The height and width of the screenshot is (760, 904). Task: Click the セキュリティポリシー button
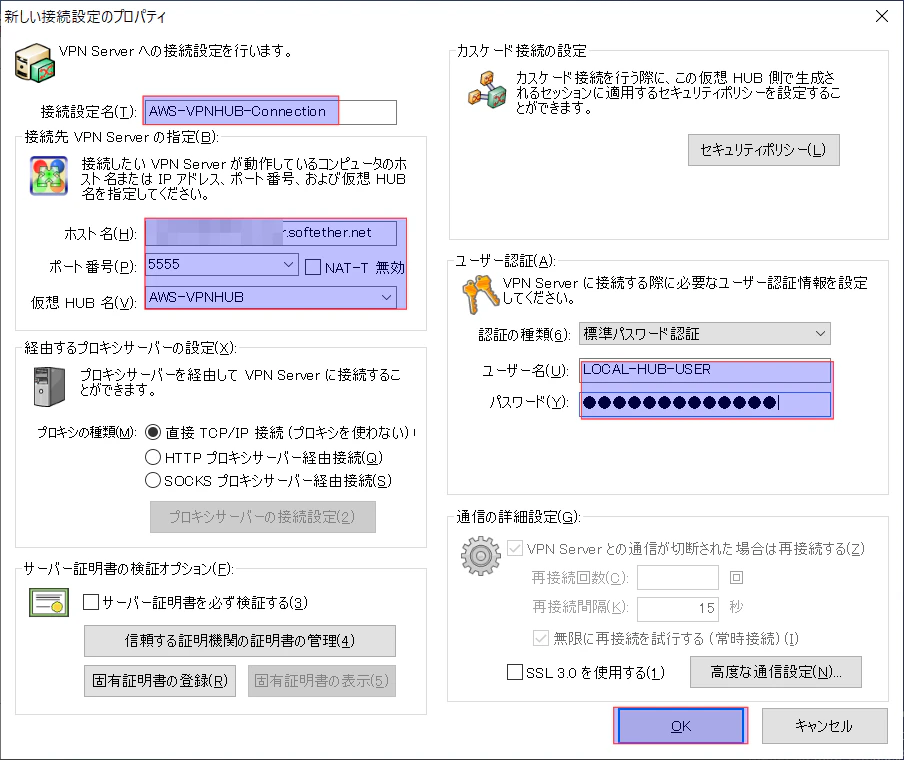[763, 150]
